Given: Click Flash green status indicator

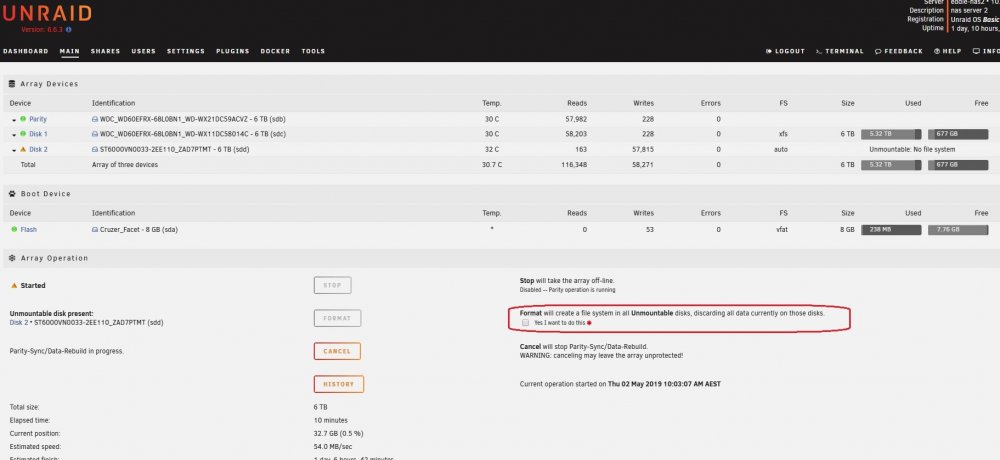Looking at the screenshot, I should [x=14, y=229].
